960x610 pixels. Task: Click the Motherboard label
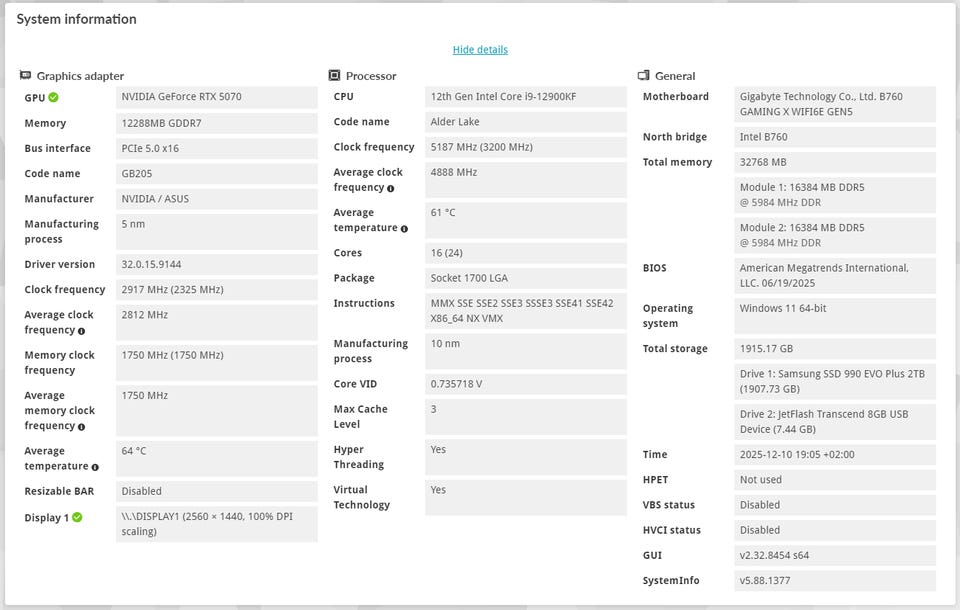pyautogui.click(x=676, y=97)
